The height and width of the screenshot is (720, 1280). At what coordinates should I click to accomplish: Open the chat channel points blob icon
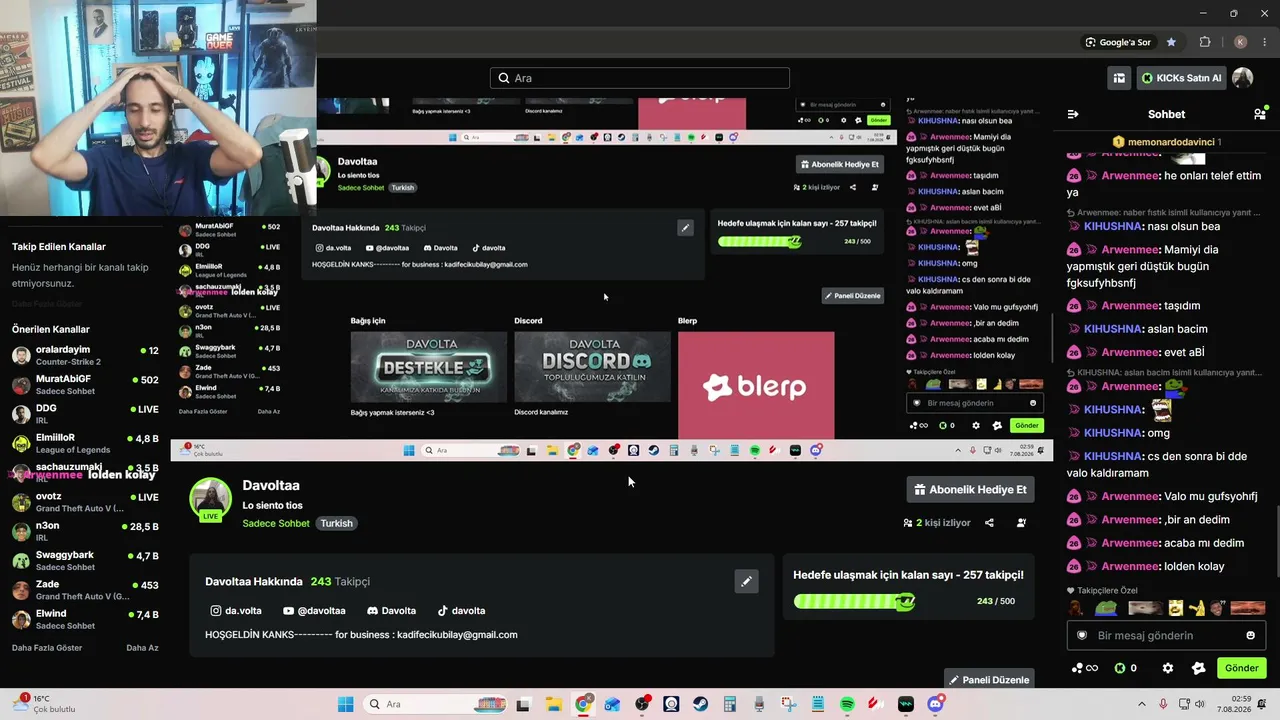(1199, 668)
